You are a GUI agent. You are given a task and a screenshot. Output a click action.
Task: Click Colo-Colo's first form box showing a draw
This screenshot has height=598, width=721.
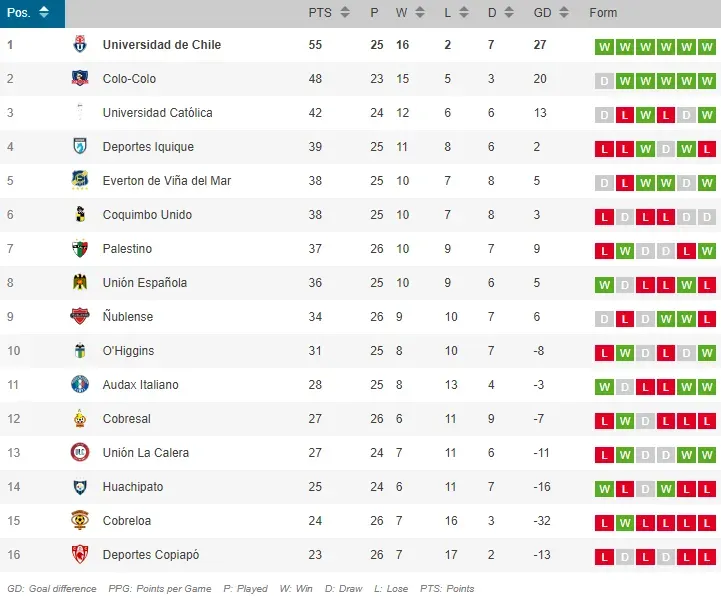pos(603,81)
